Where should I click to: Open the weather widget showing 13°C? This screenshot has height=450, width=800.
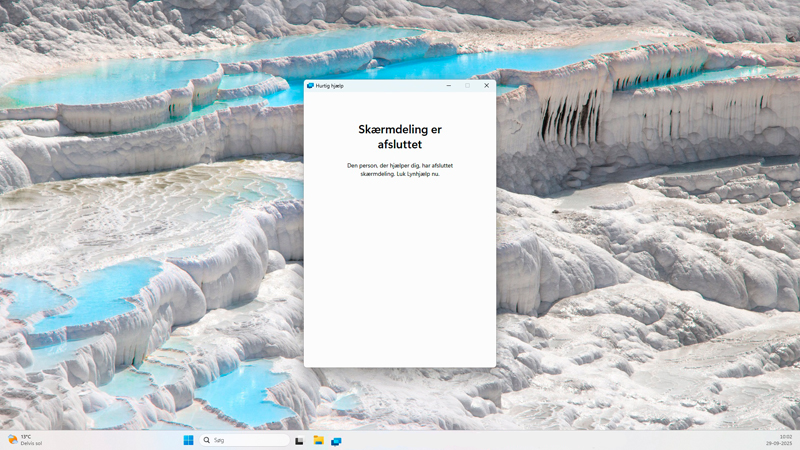coord(24,440)
